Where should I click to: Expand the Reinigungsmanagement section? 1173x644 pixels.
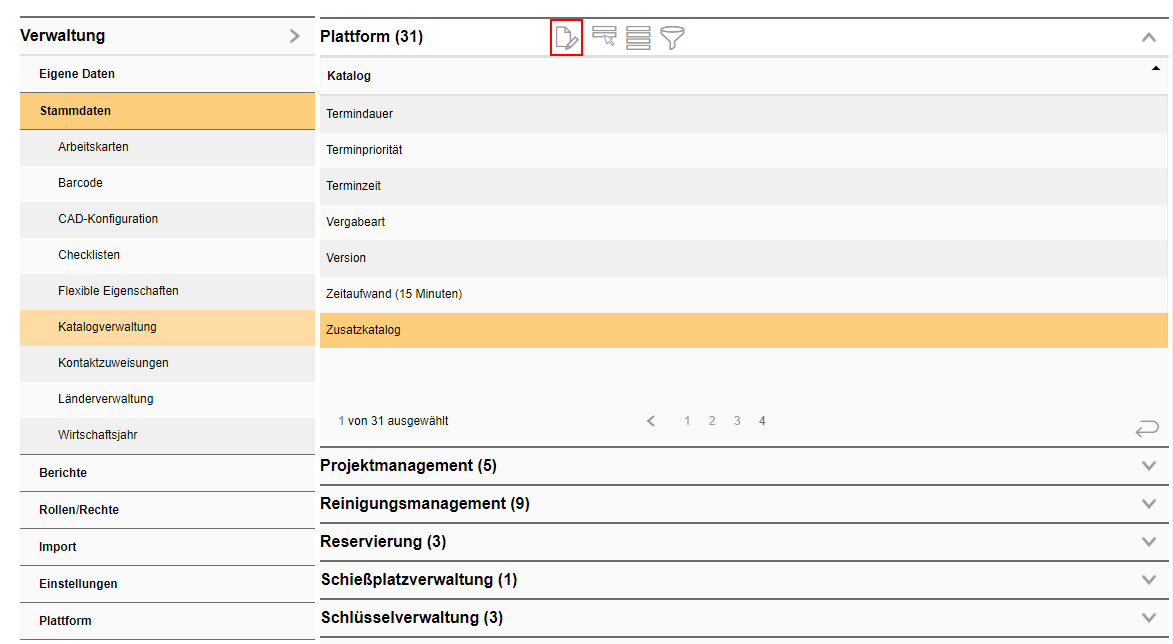point(1148,504)
